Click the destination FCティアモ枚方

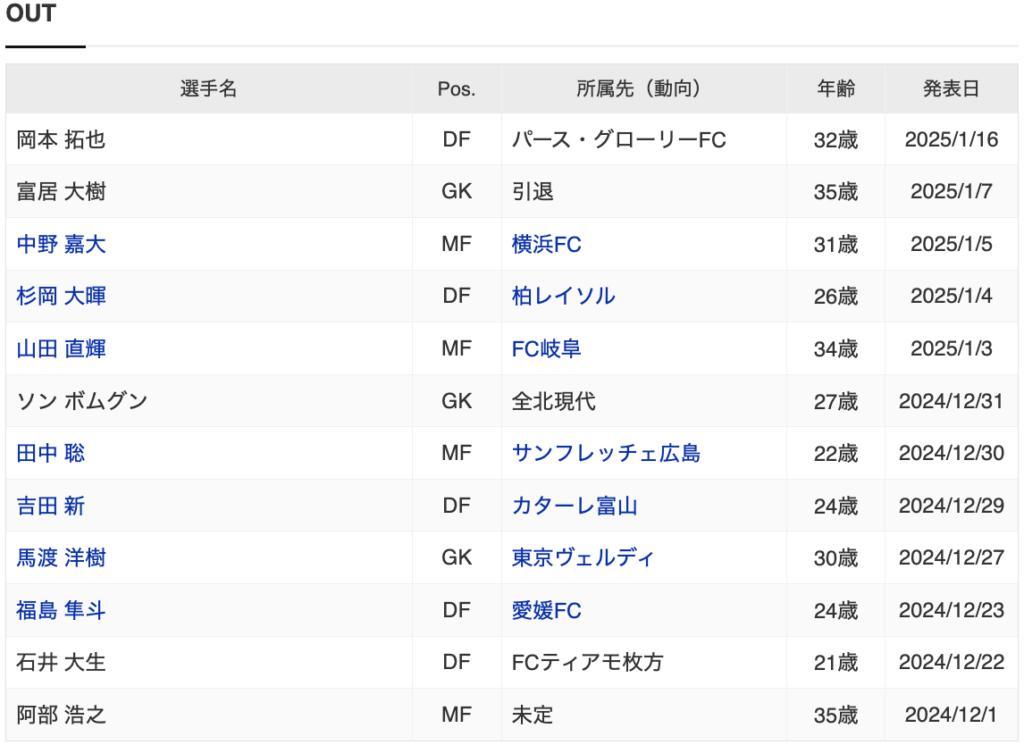coord(588,663)
